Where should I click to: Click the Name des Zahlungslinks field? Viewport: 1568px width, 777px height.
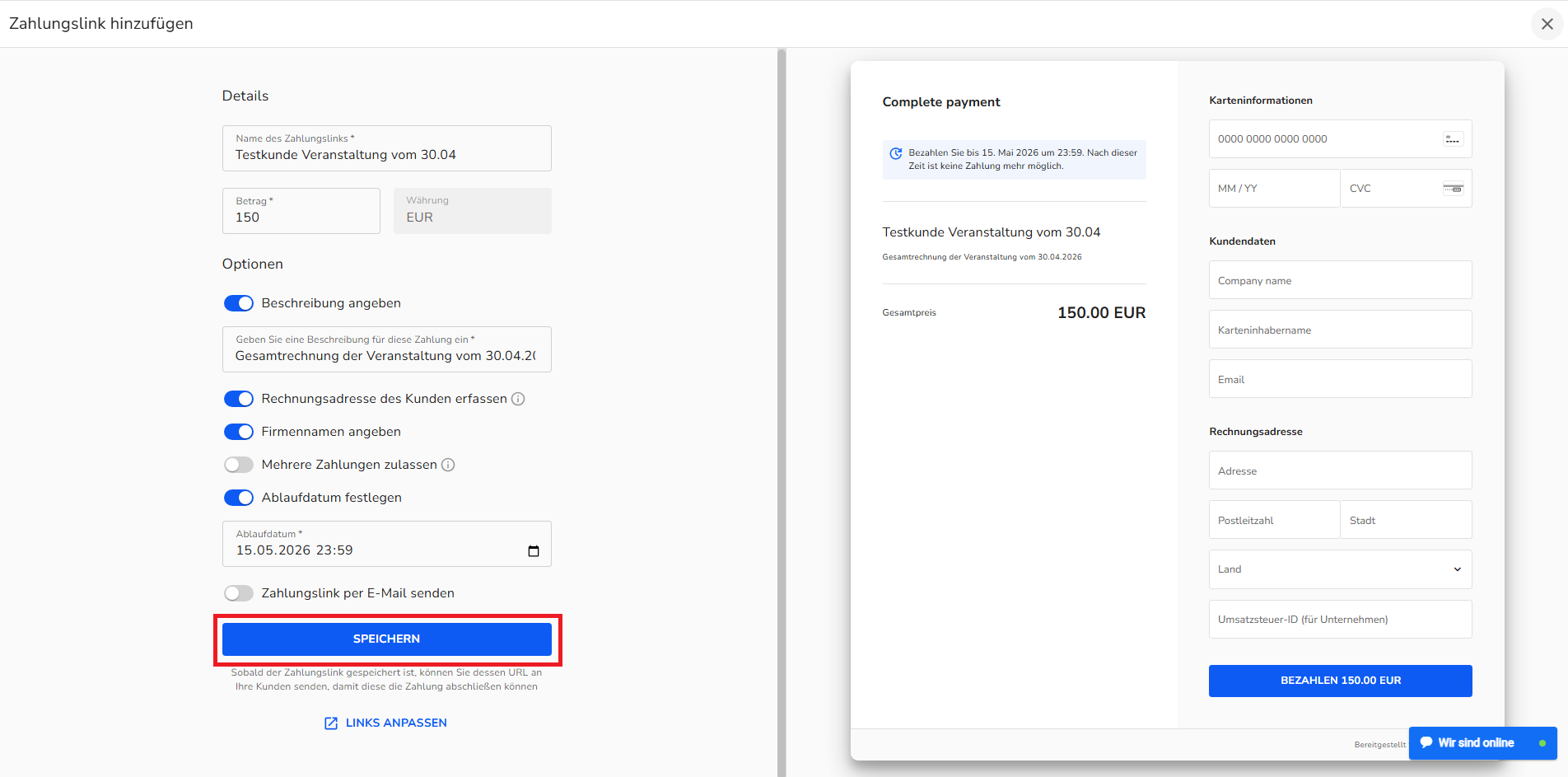tap(386, 148)
